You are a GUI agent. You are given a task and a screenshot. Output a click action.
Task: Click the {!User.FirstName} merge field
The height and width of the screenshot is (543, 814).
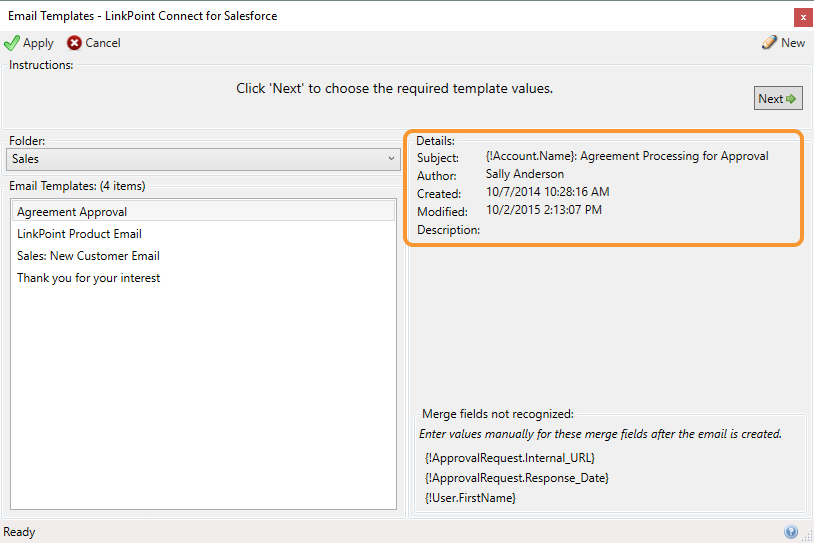[x=470, y=498]
